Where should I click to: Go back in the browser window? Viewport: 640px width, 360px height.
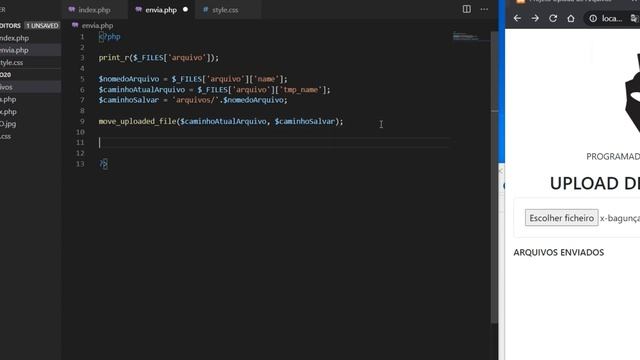(517, 18)
